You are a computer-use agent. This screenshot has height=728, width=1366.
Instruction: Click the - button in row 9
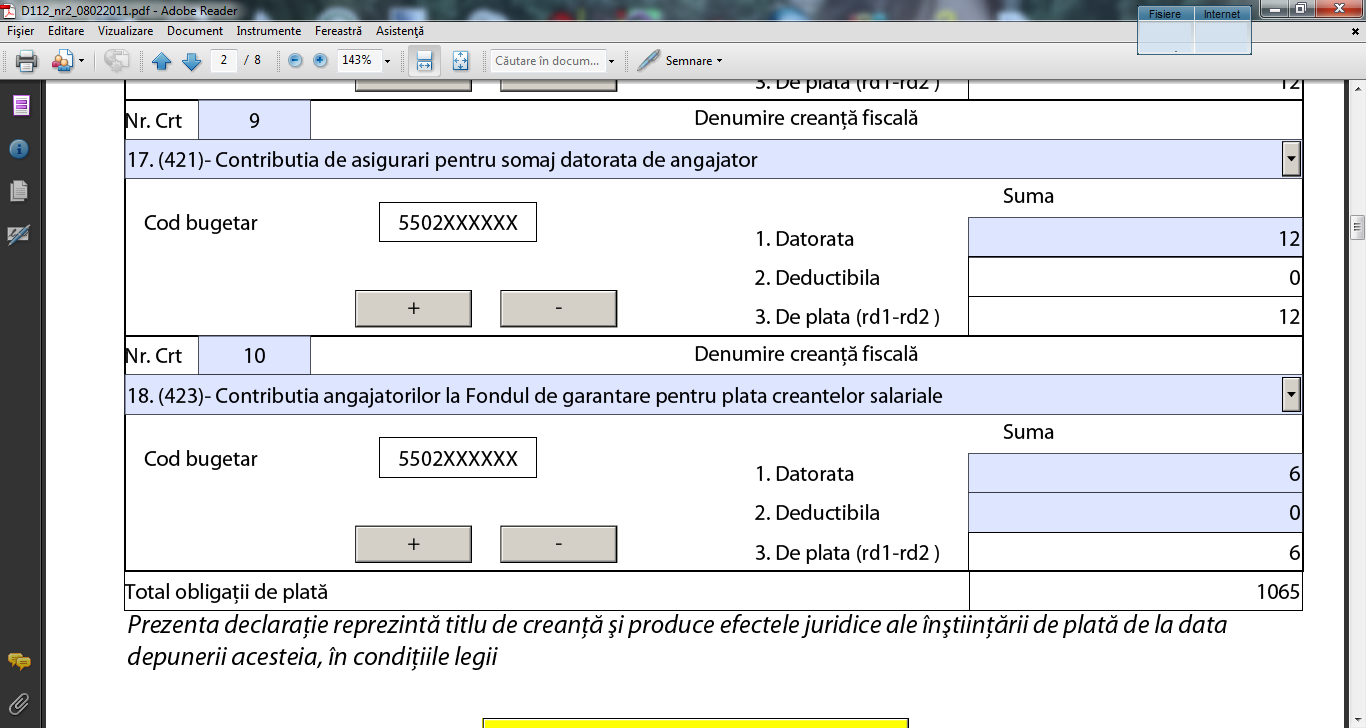coord(558,309)
